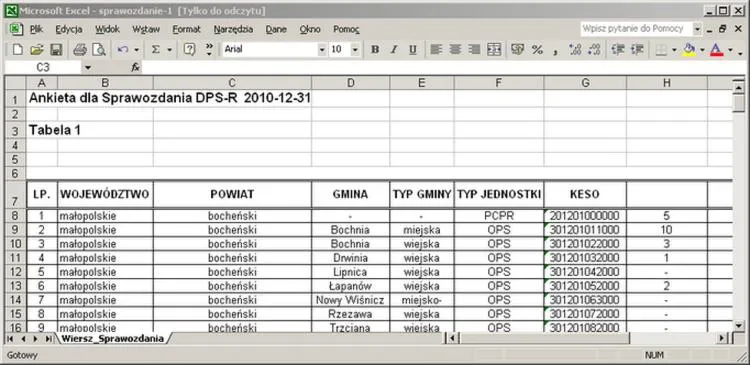
Task: Click the Undo arrow icon
Action: coord(123,49)
